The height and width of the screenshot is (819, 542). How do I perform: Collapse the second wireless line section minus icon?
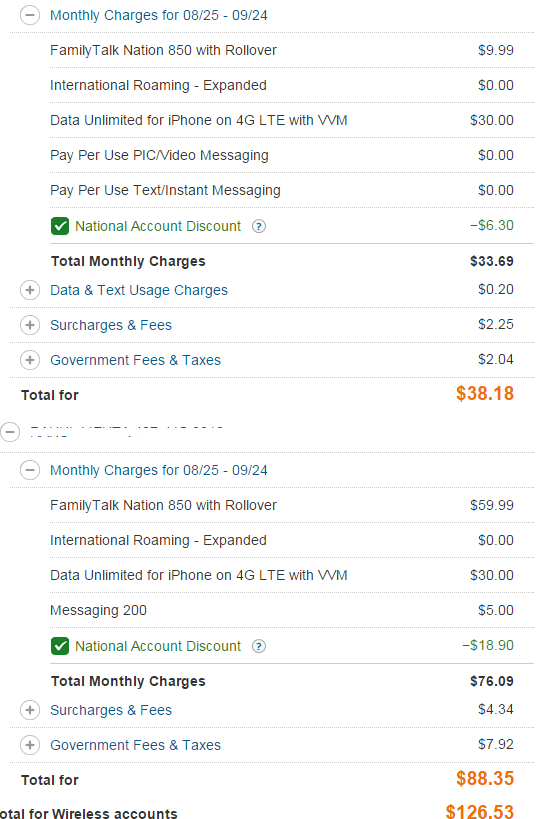(10, 432)
